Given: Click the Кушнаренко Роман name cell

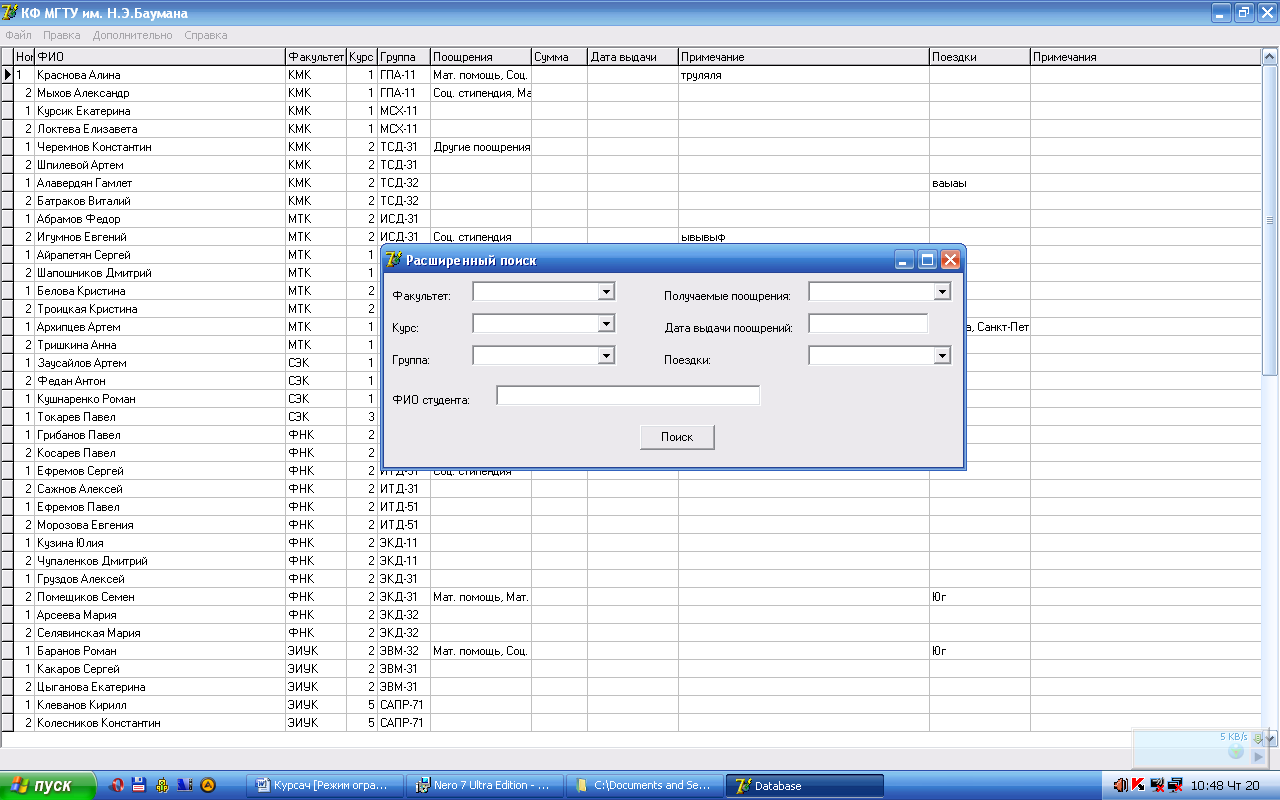Looking at the screenshot, I should 160,399.
